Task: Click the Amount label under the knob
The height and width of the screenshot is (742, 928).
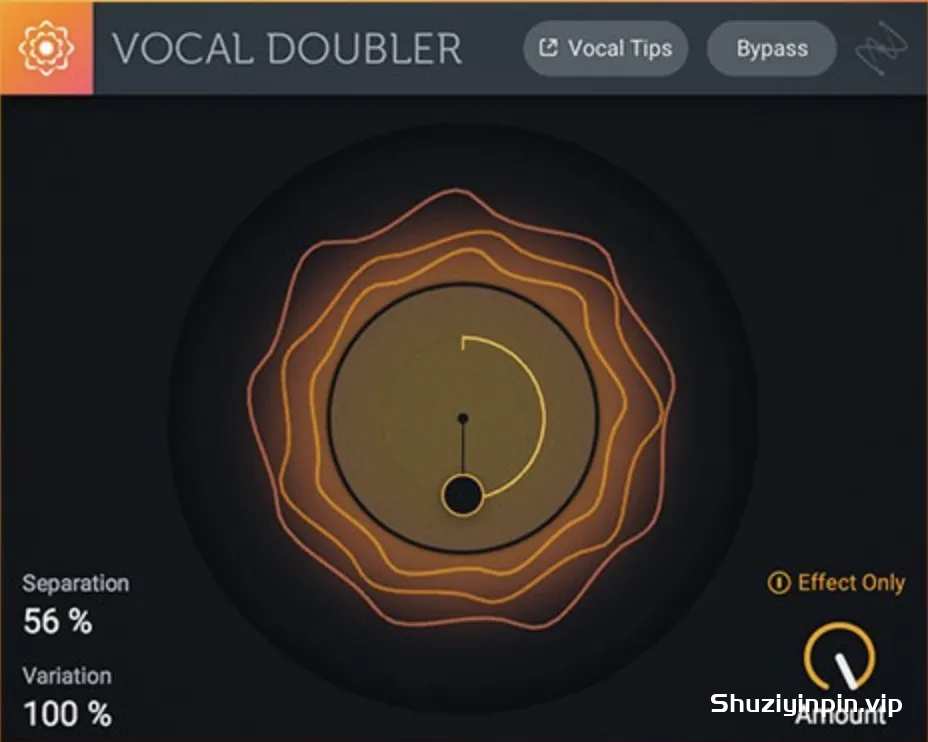Action: pos(840,717)
